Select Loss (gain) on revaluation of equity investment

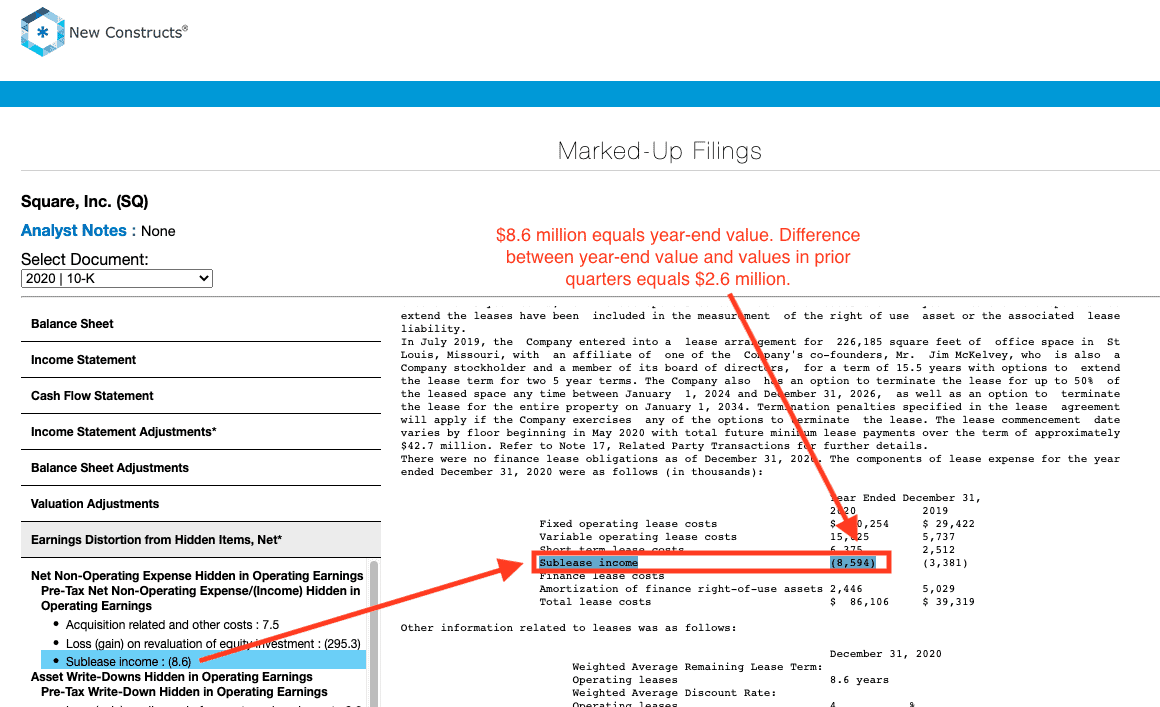213,643
